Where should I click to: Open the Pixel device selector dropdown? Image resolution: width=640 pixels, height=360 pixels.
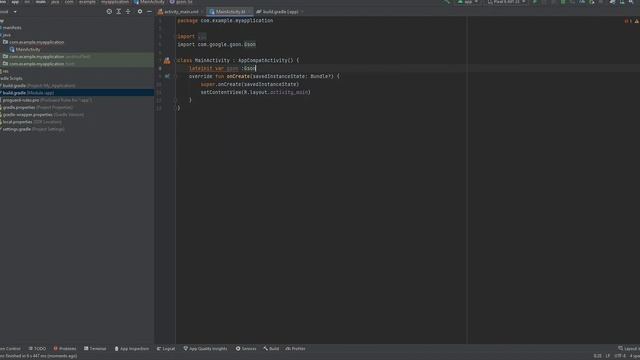tap(506, 2)
